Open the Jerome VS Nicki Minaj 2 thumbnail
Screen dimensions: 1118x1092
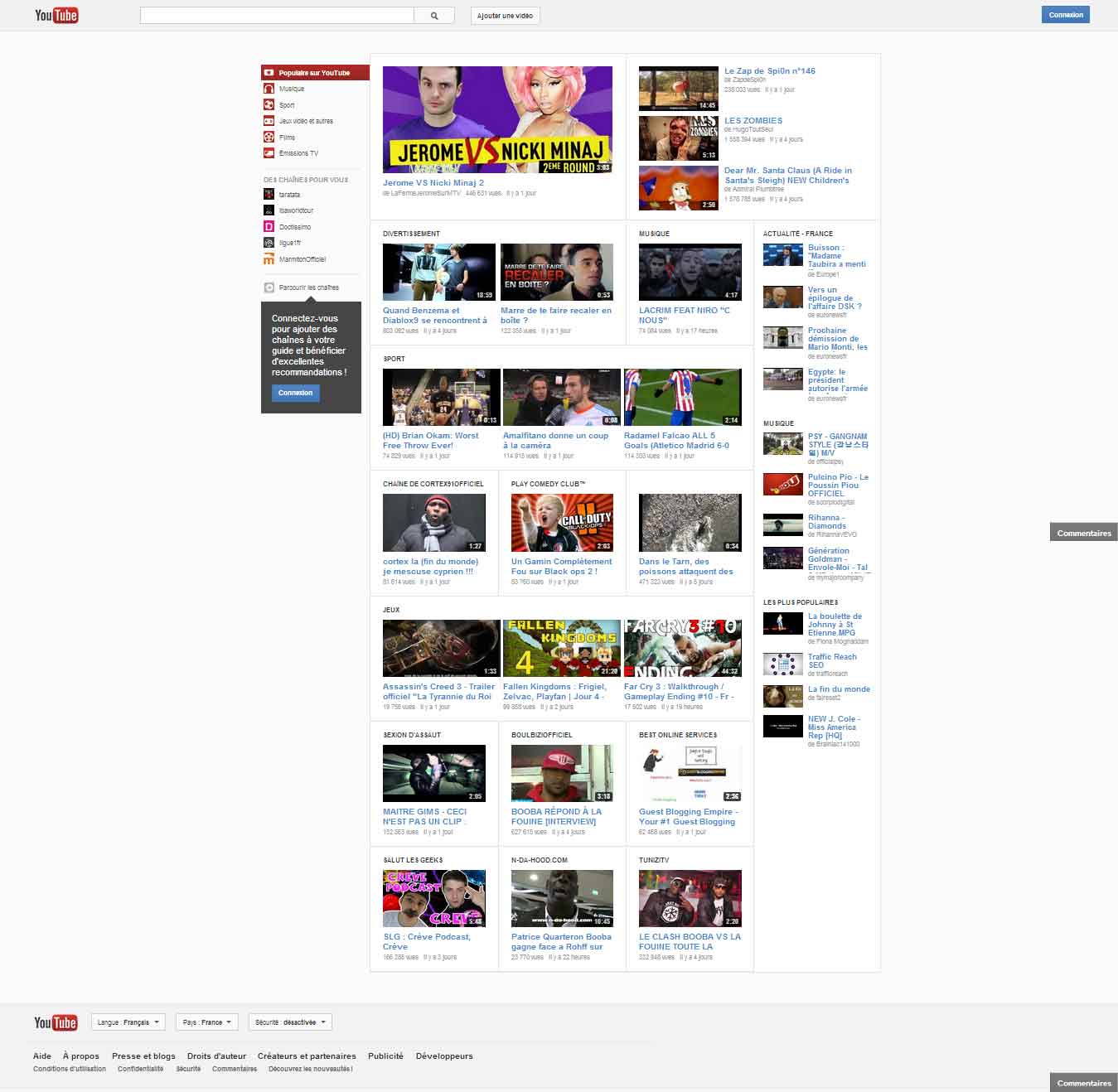click(x=496, y=119)
